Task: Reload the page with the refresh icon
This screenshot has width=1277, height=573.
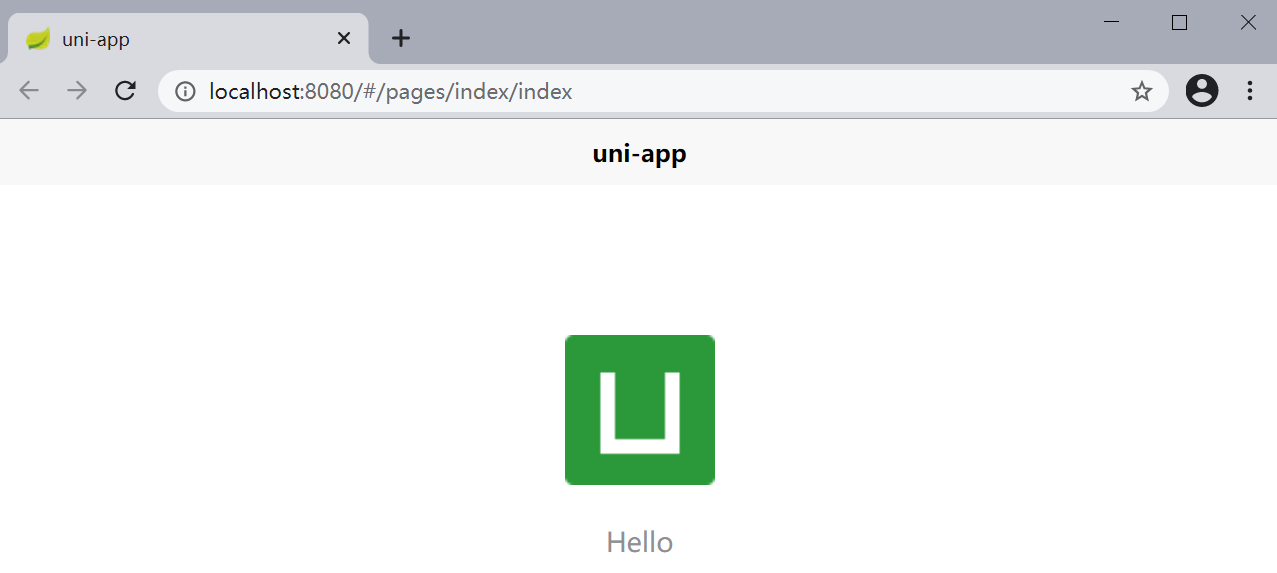Action: [x=125, y=91]
